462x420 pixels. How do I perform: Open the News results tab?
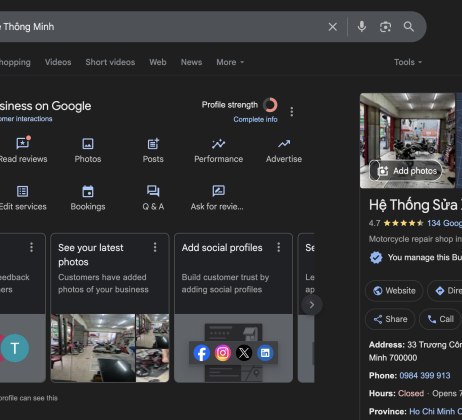point(191,62)
